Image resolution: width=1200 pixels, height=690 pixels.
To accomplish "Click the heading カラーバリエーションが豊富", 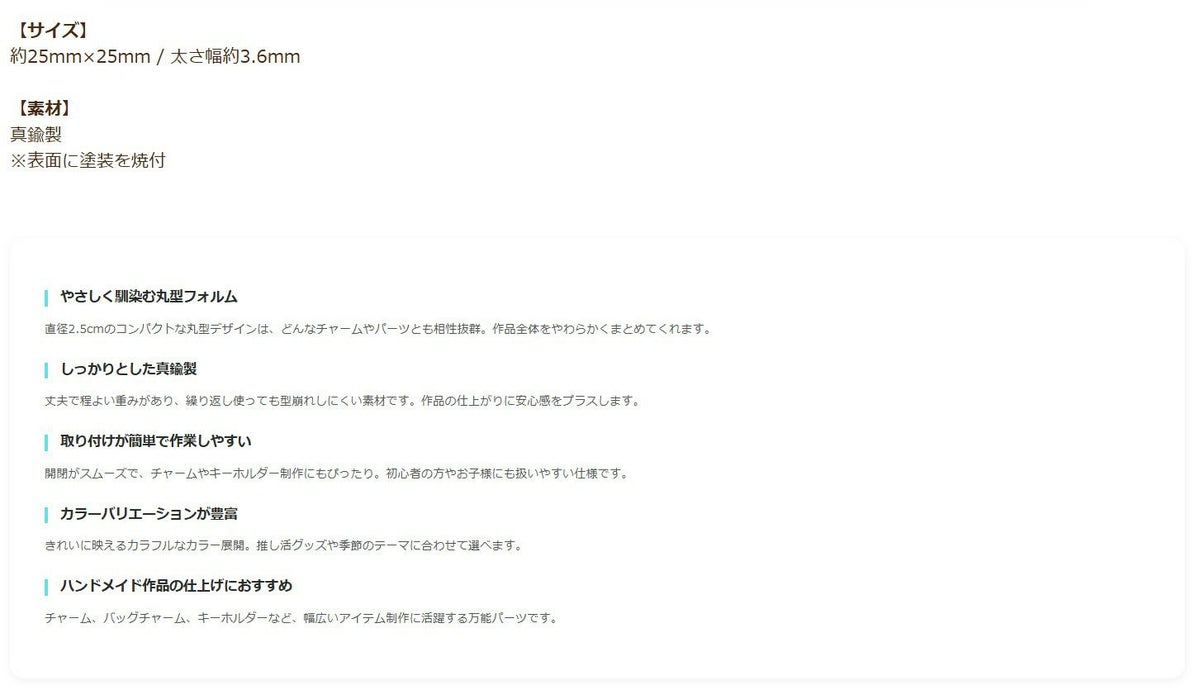I will (149, 513).
